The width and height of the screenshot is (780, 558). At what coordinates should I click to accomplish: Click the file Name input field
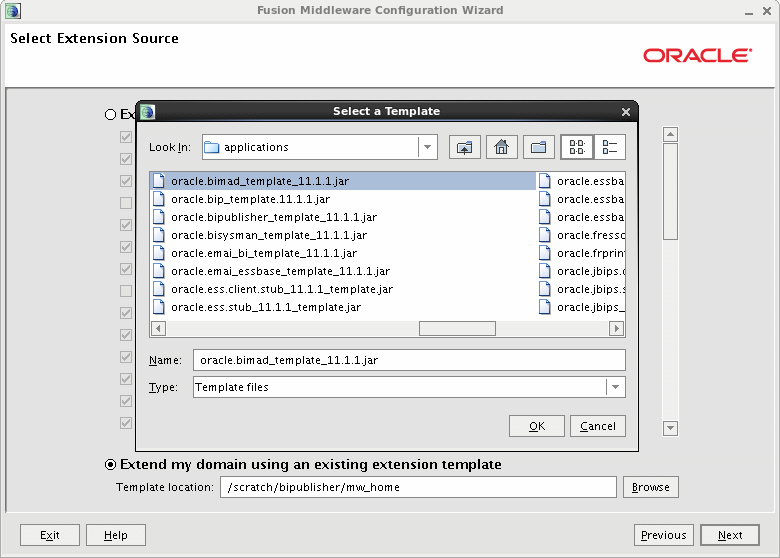[x=409, y=360]
